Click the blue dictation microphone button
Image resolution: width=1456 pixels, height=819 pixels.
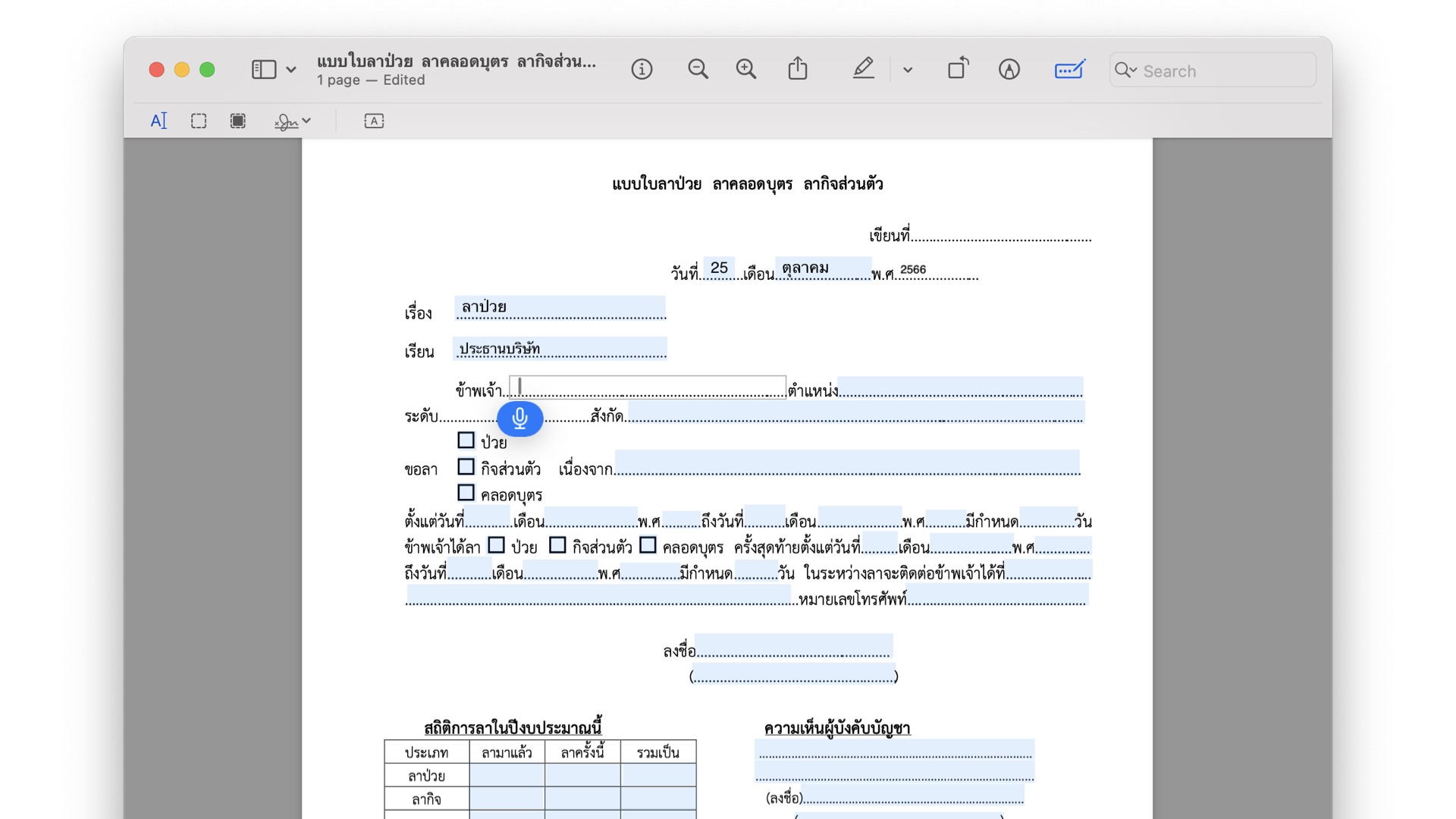(520, 419)
